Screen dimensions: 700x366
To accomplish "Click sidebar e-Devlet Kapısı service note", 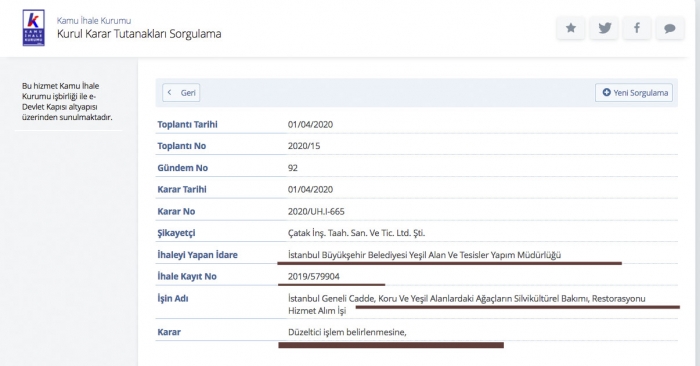I will [x=67, y=102].
